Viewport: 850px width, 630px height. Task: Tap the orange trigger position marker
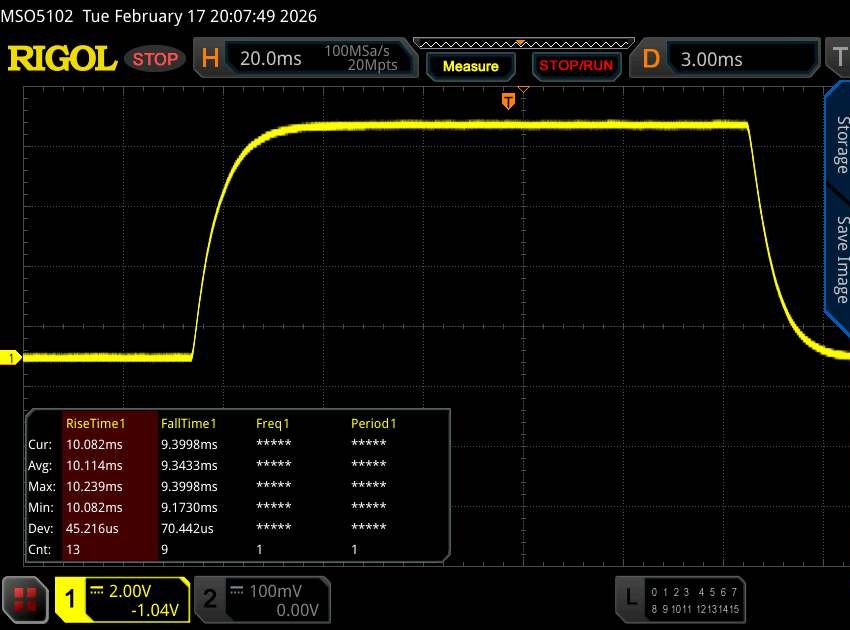click(x=508, y=100)
